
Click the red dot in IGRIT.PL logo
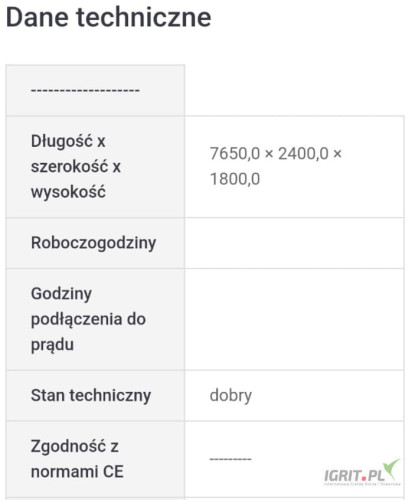coord(364,479)
